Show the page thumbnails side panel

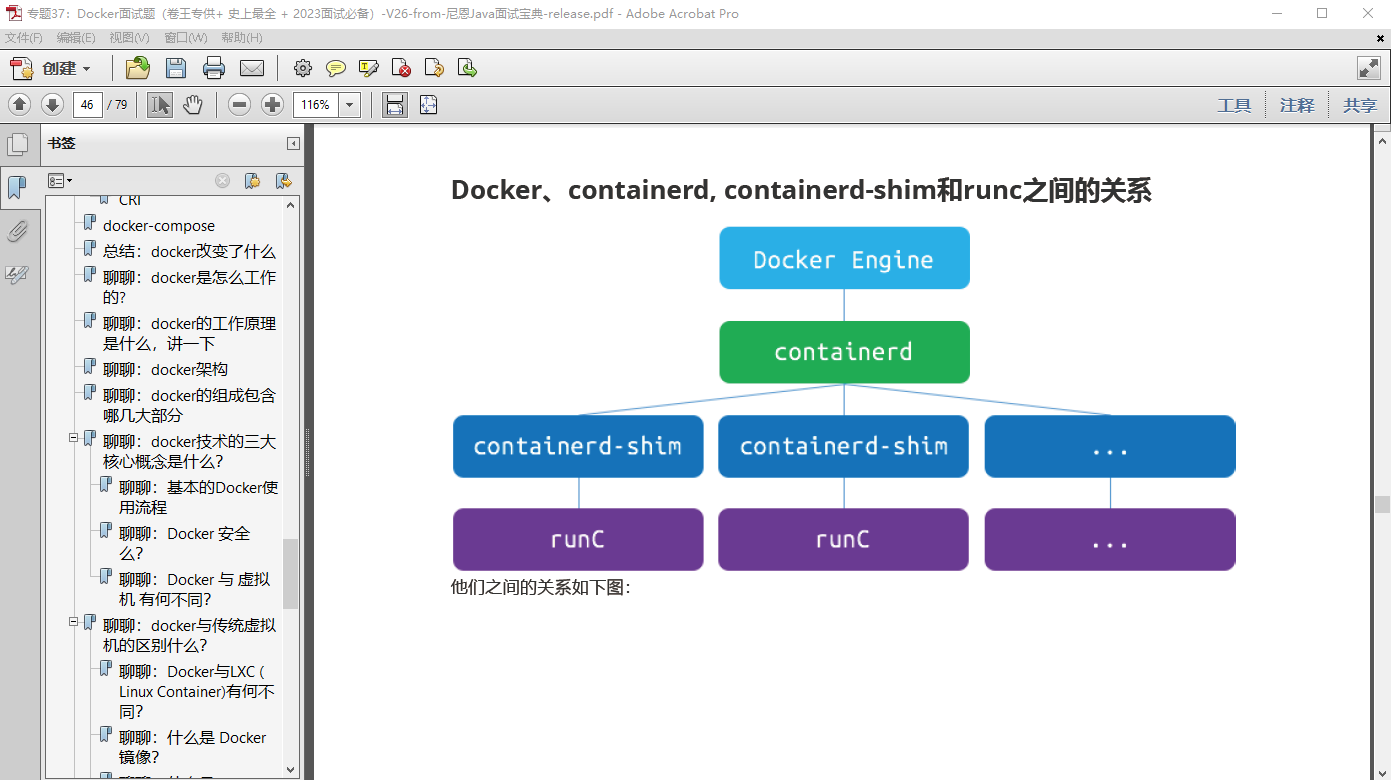(17, 145)
